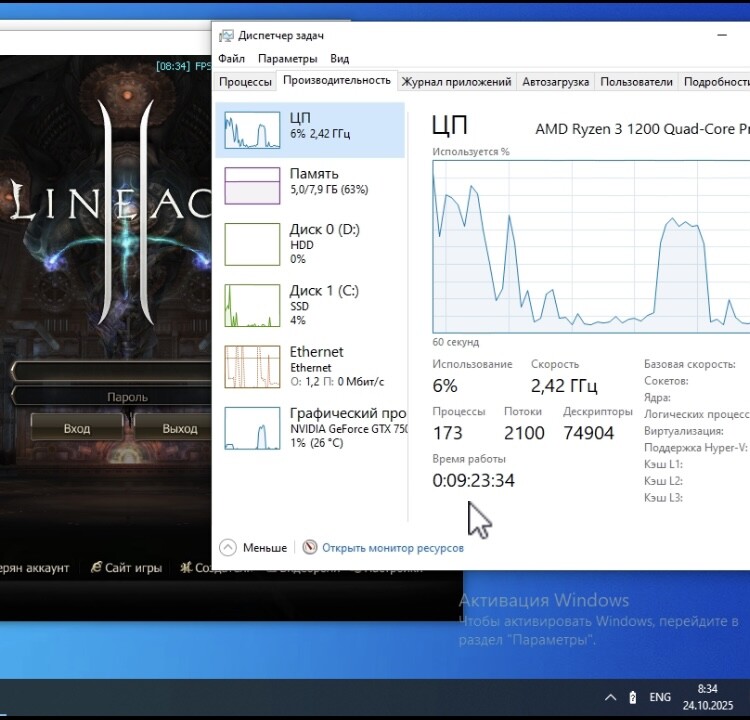Open the Файл menu
Screen dimensions: 750x720
pyautogui.click(x=231, y=59)
